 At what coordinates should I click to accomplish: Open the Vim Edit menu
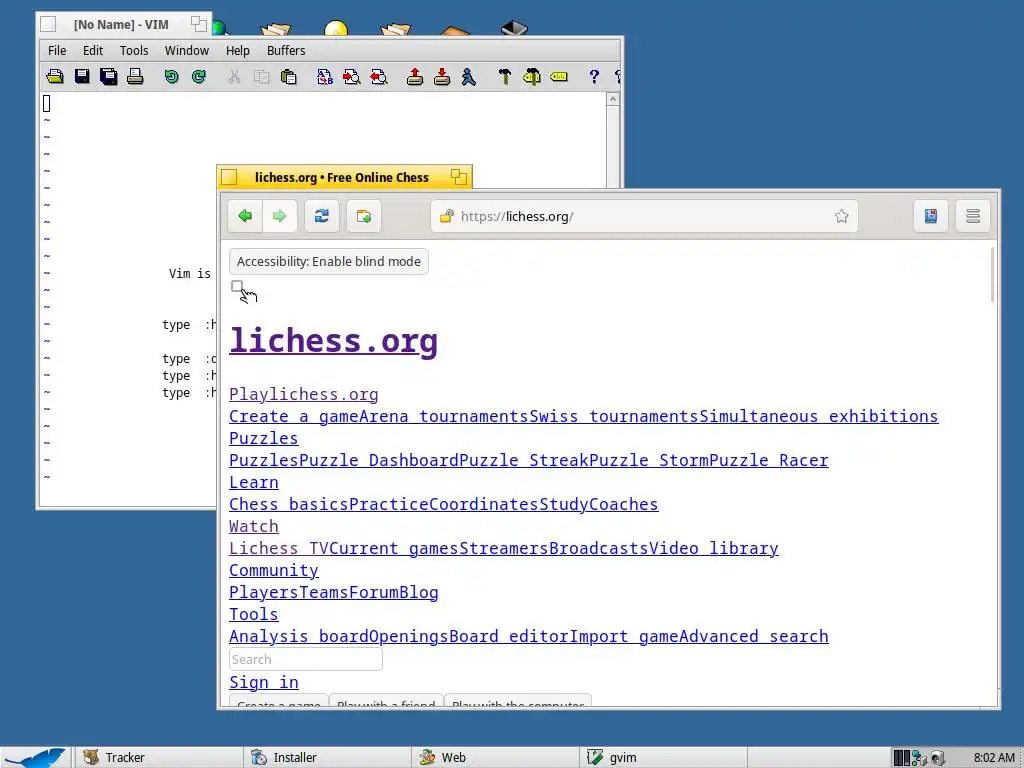click(93, 50)
